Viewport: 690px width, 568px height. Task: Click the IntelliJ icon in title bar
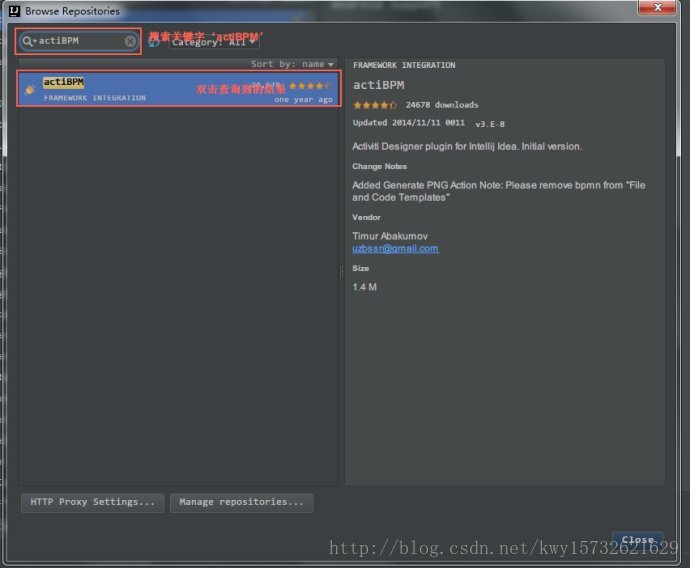coord(15,11)
